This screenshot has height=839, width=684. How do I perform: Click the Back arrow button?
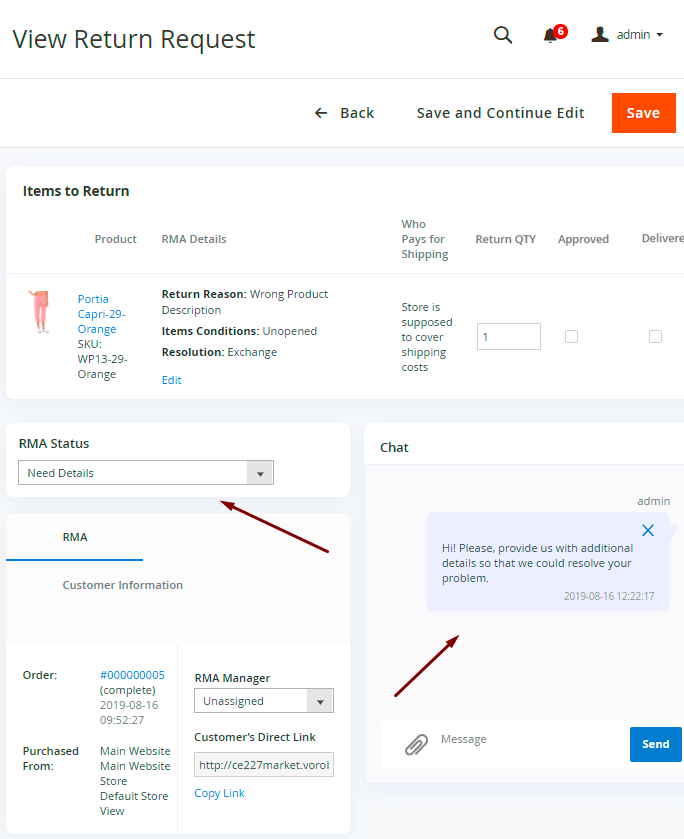(x=344, y=113)
